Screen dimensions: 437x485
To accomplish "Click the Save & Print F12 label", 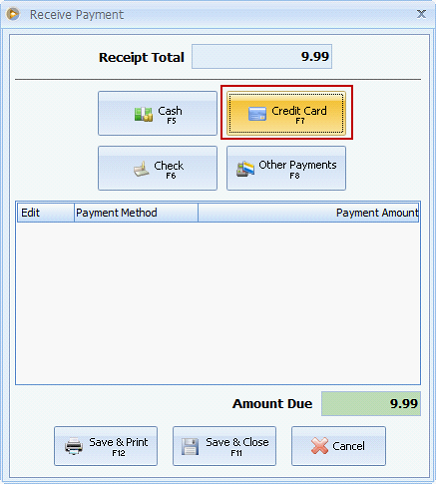I will [118, 446].
